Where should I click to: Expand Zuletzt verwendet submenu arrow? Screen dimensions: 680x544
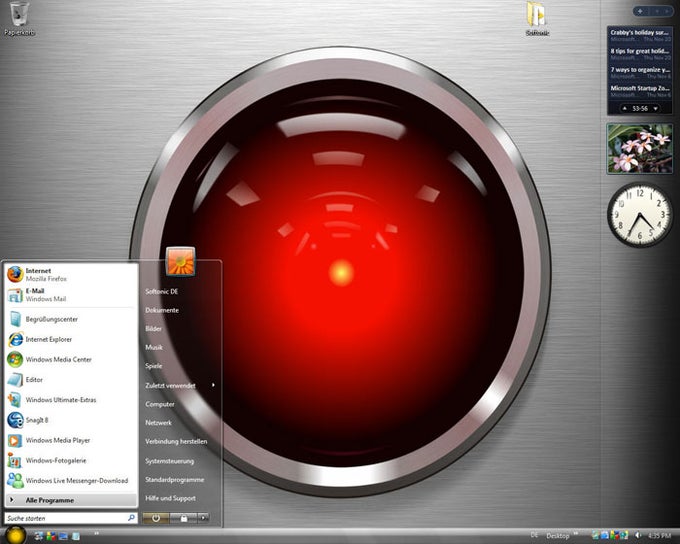[213, 385]
